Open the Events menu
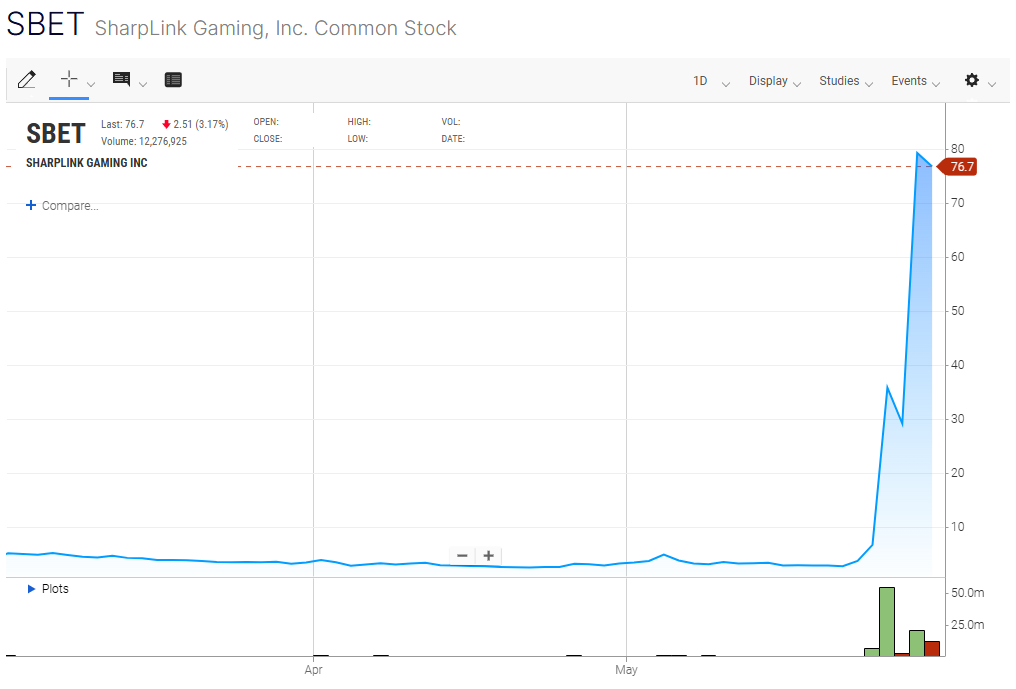This screenshot has width=1016, height=689. click(x=909, y=81)
